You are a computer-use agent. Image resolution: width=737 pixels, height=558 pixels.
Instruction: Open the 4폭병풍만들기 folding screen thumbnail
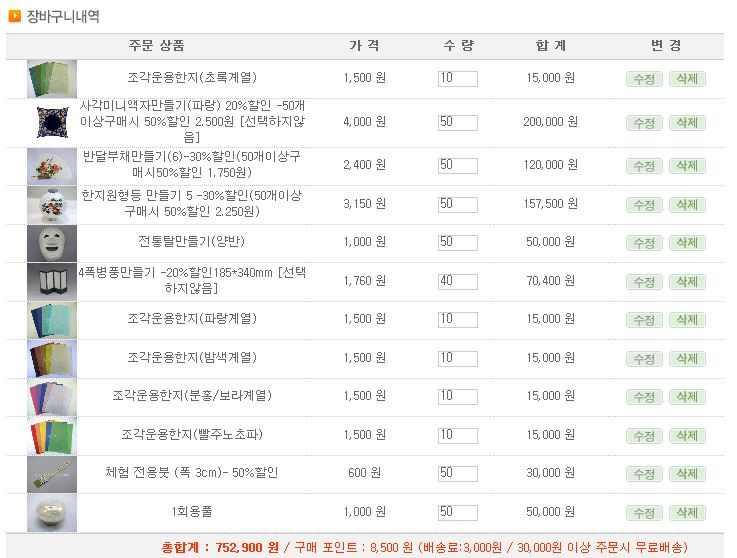coord(52,282)
